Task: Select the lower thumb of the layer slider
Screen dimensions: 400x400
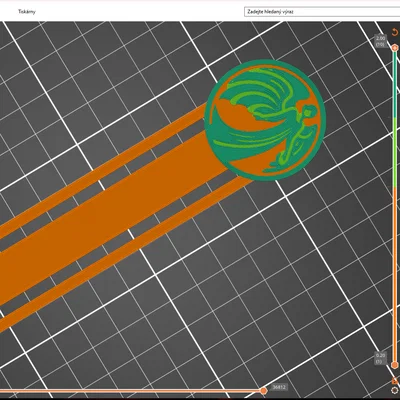Action: tap(395, 365)
